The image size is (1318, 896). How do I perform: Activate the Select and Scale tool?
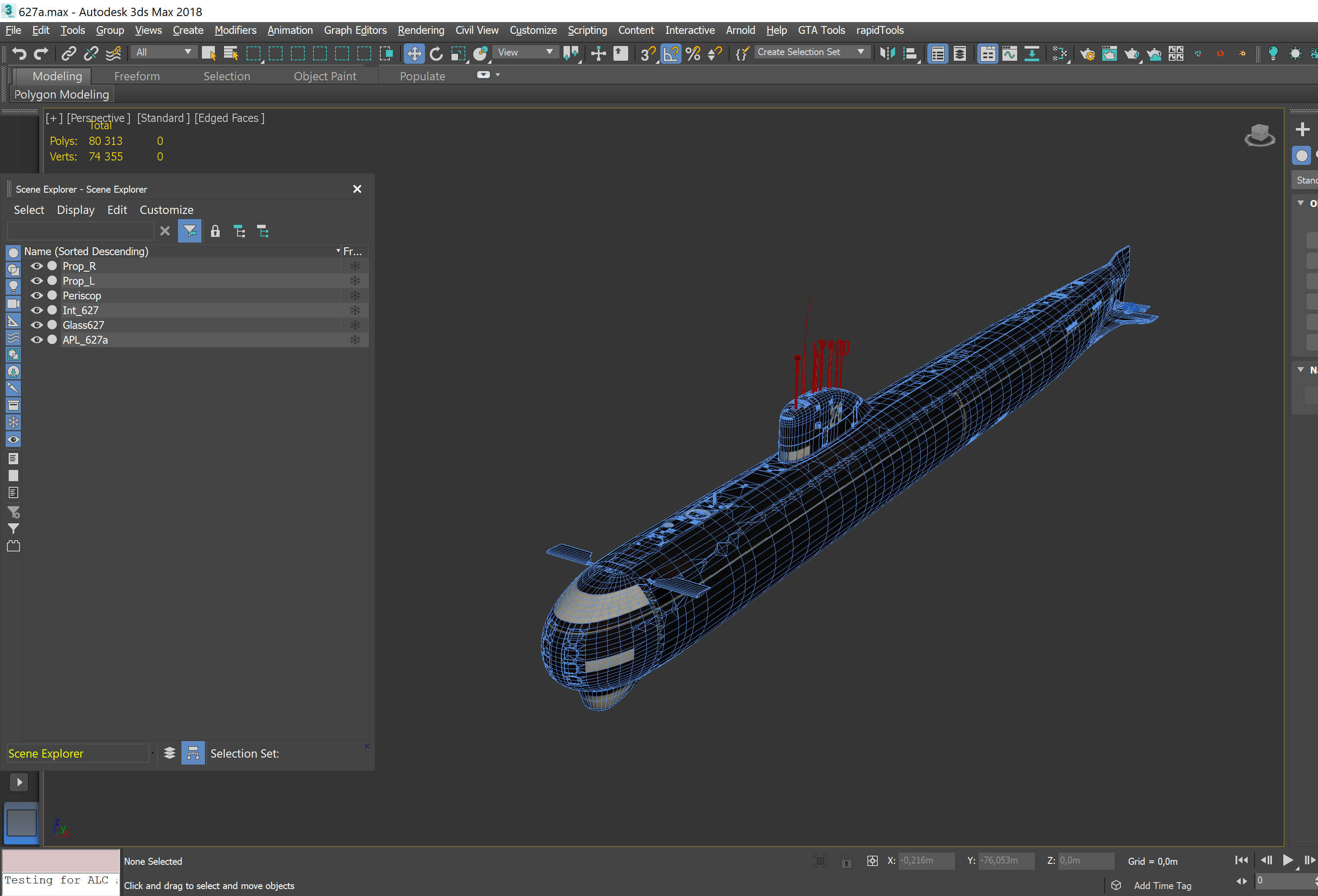[x=458, y=53]
